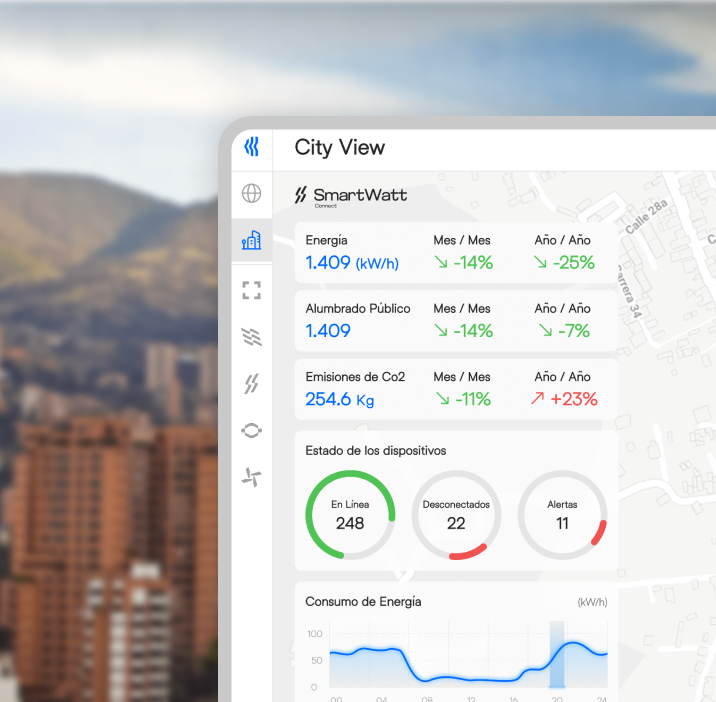Screen dimensions: 716x702
Task: Select the lightning bolt energy sidebar icon
Action: (x=252, y=384)
